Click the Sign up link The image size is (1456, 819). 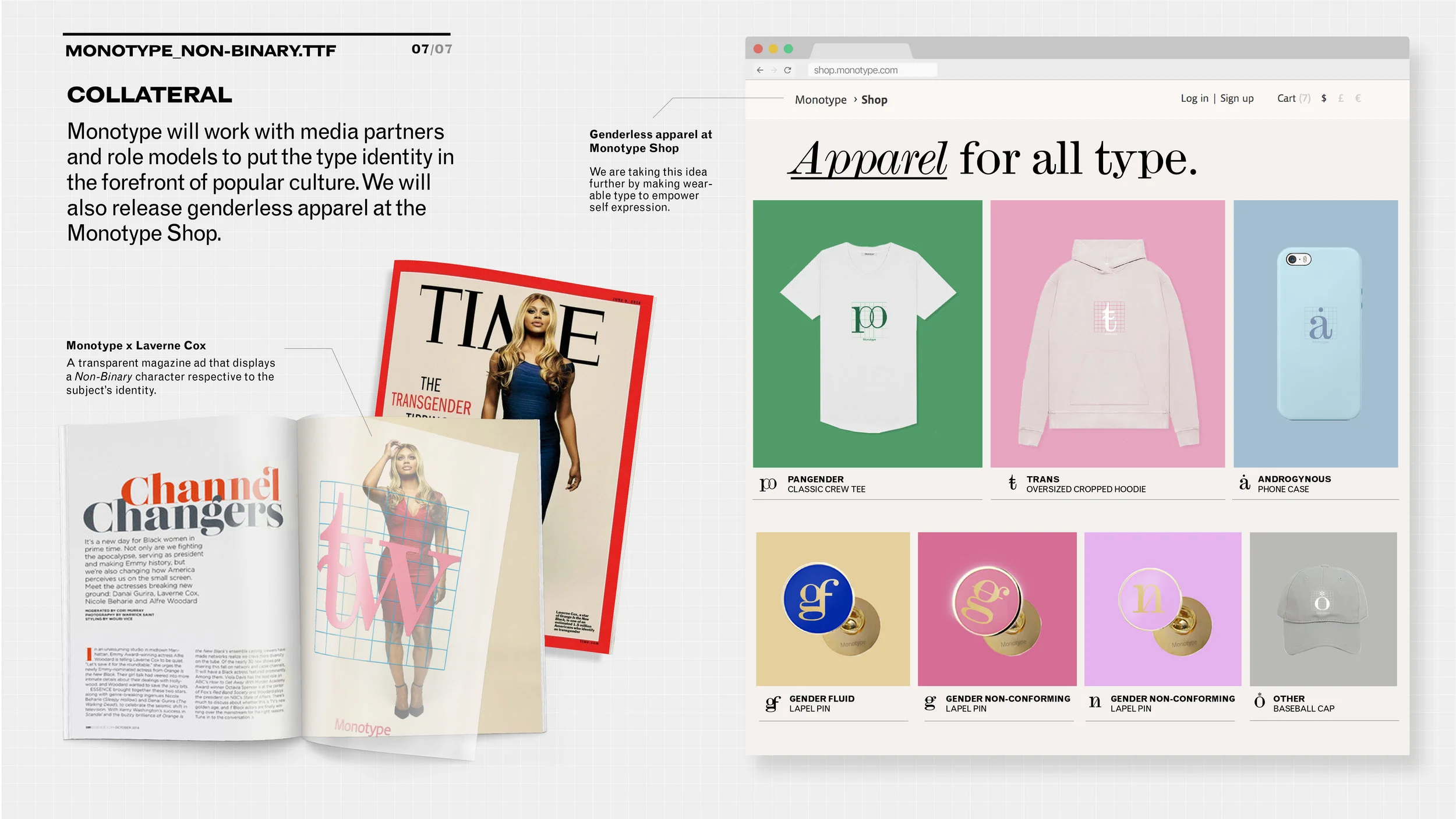click(1236, 98)
